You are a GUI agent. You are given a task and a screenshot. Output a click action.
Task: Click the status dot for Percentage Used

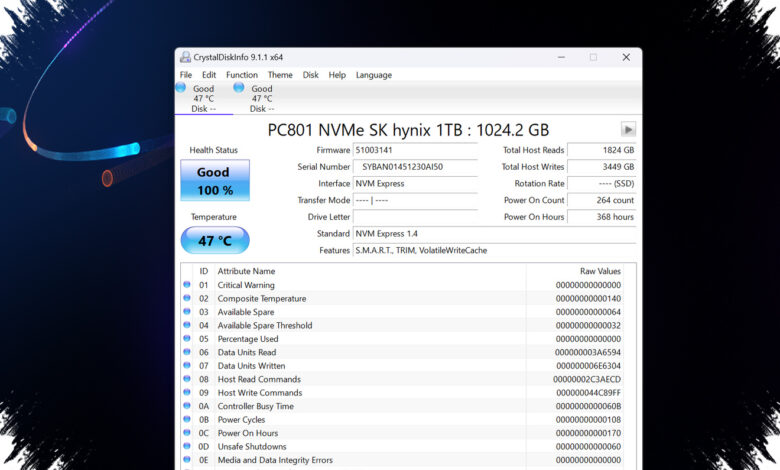187,338
